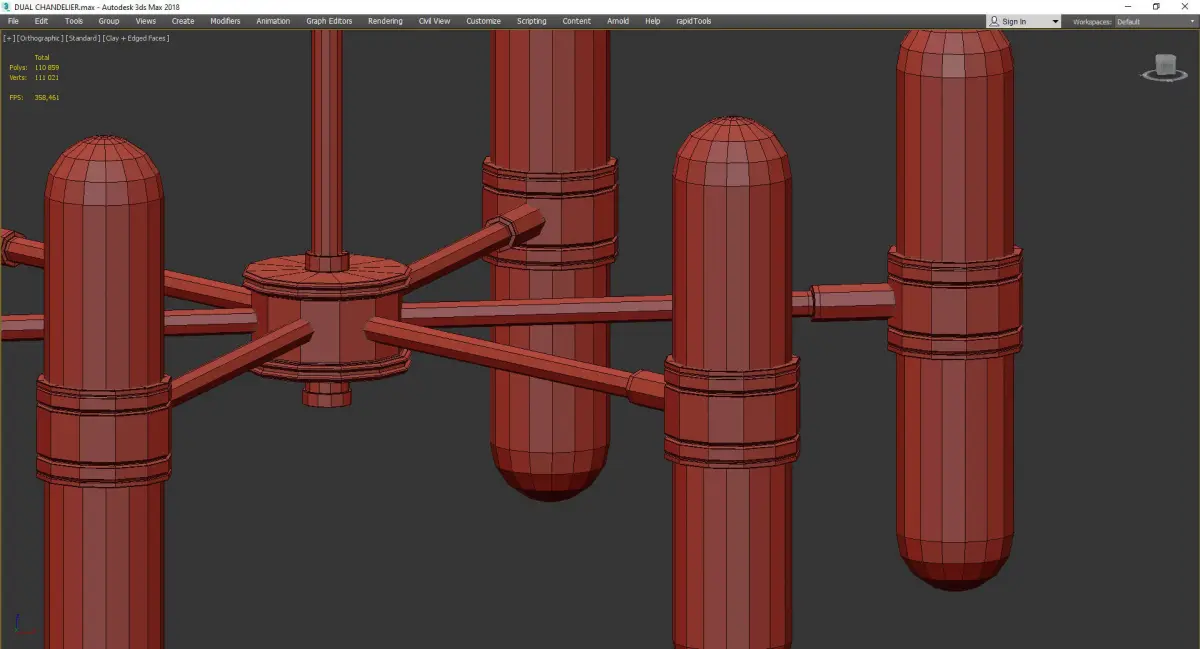Open the Customize menu

[484, 21]
